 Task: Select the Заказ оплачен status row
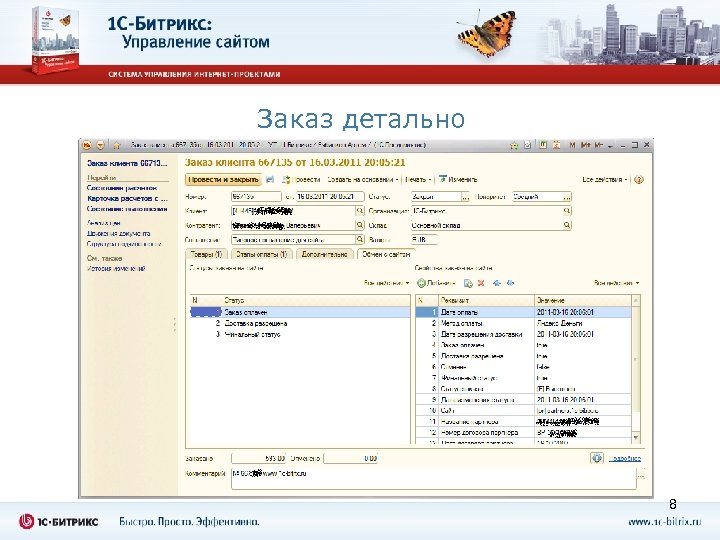300,312
